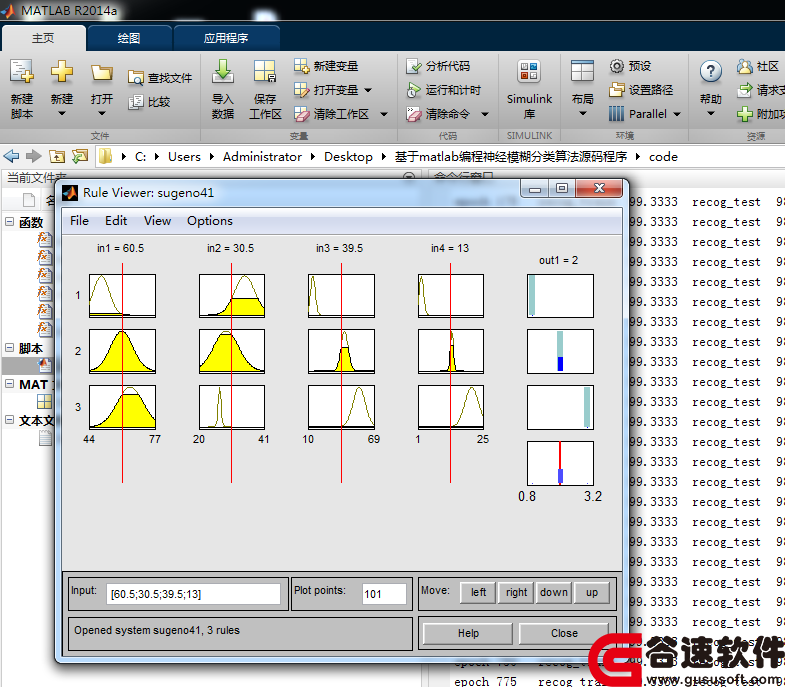Click the left move button
785x687 pixels.
pos(478,592)
